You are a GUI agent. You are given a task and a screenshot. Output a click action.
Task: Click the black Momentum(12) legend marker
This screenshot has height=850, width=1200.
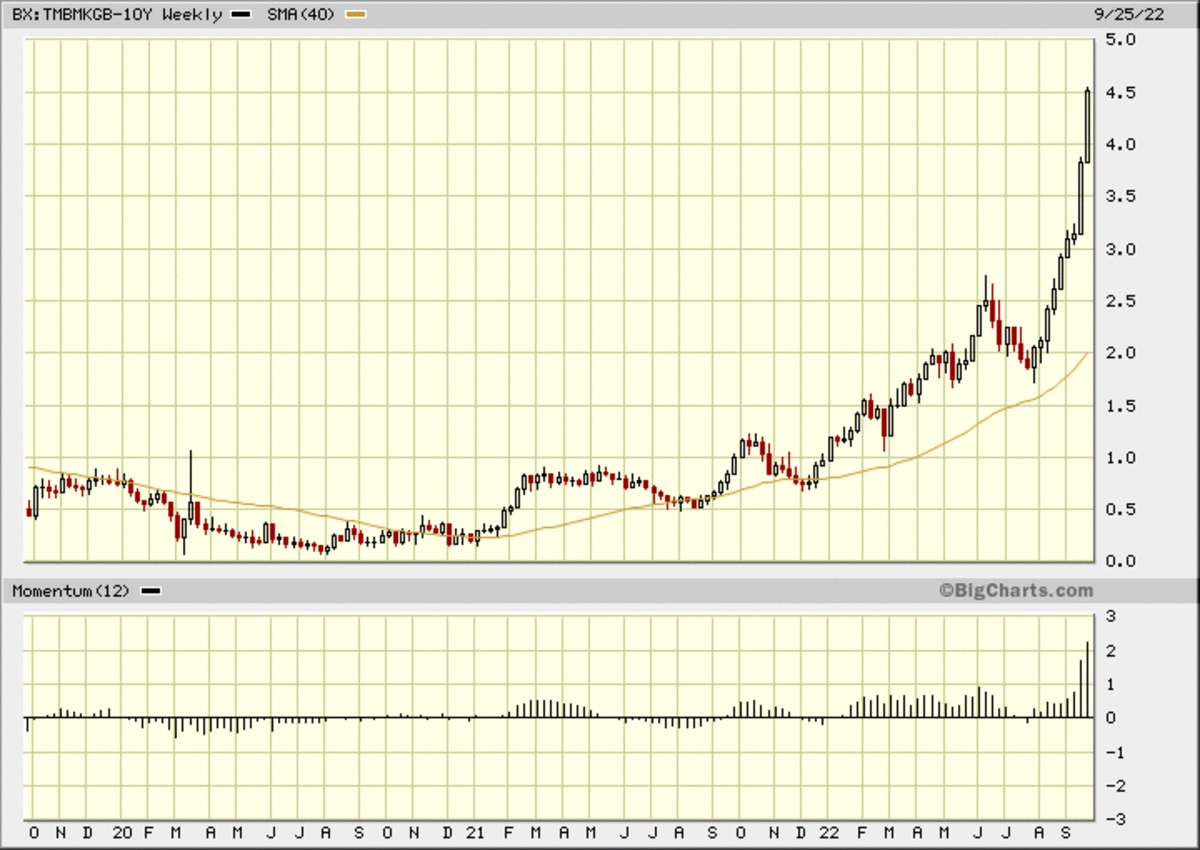(x=151, y=591)
